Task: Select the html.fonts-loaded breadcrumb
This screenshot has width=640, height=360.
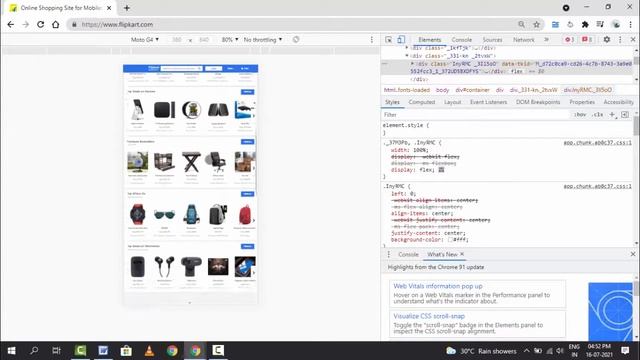Action: pyautogui.click(x=407, y=90)
